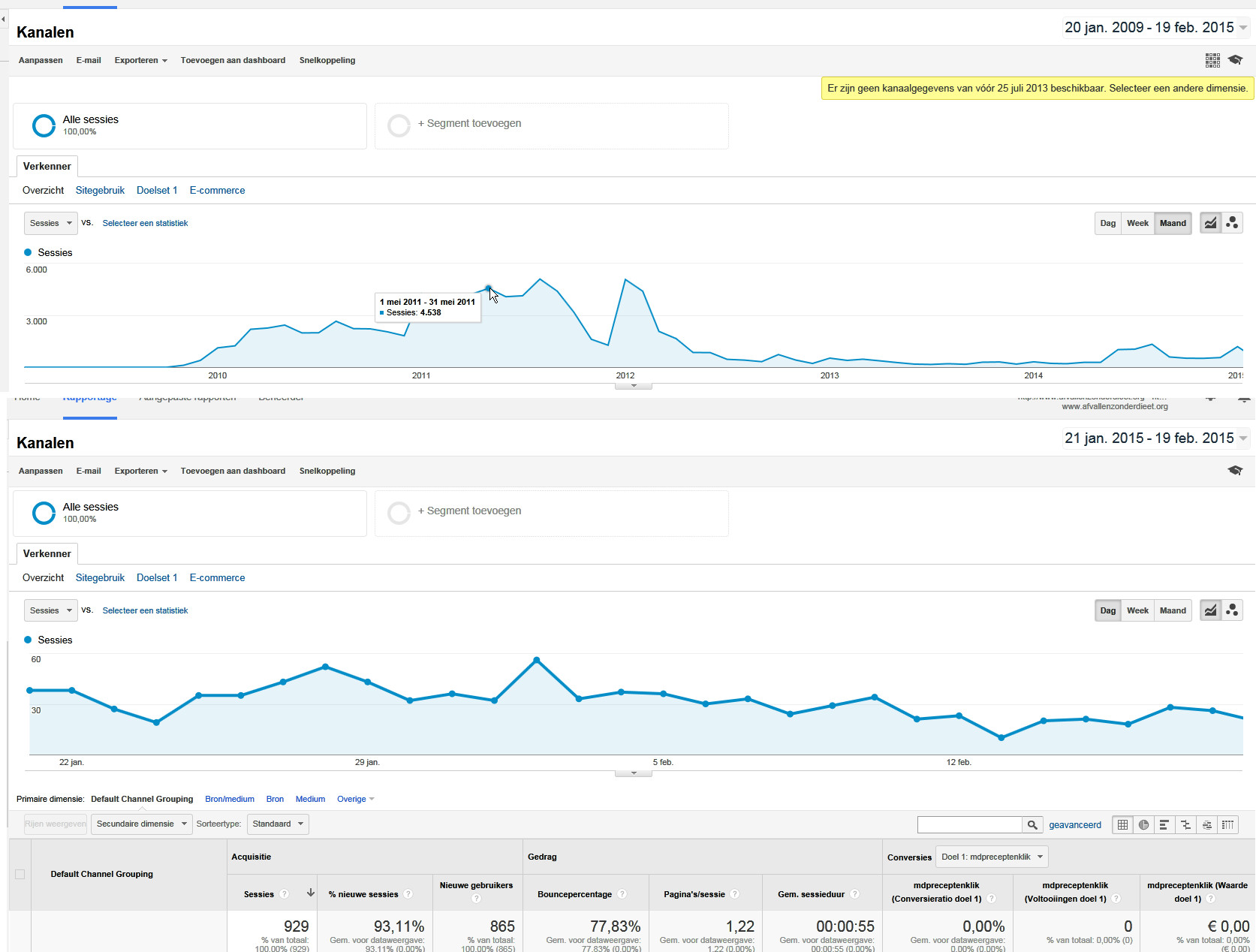Viewport: 1256px width, 952px height.
Task: Click the blue Sessies legend dot in upper chart
Action: [x=28, y=252]
